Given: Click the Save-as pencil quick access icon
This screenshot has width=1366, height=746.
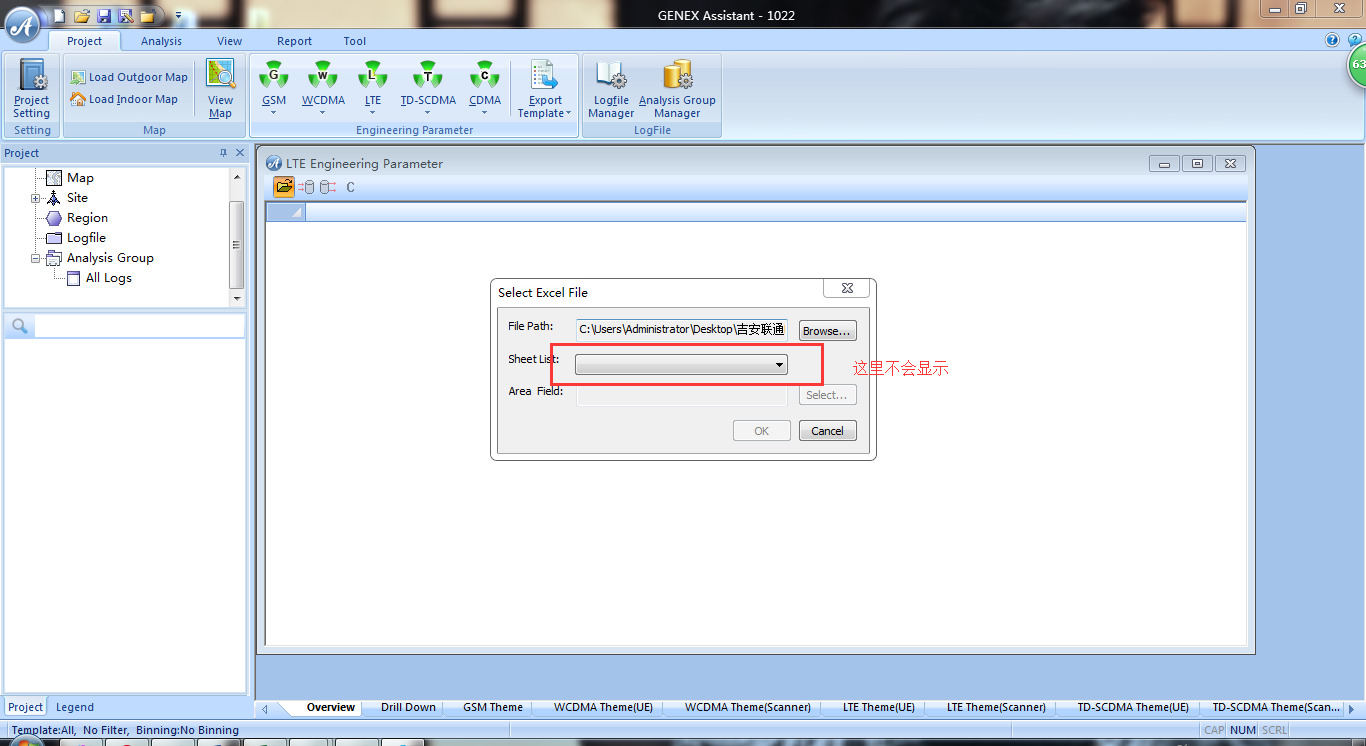Looking at the screenshot, I should coord(125,16).
